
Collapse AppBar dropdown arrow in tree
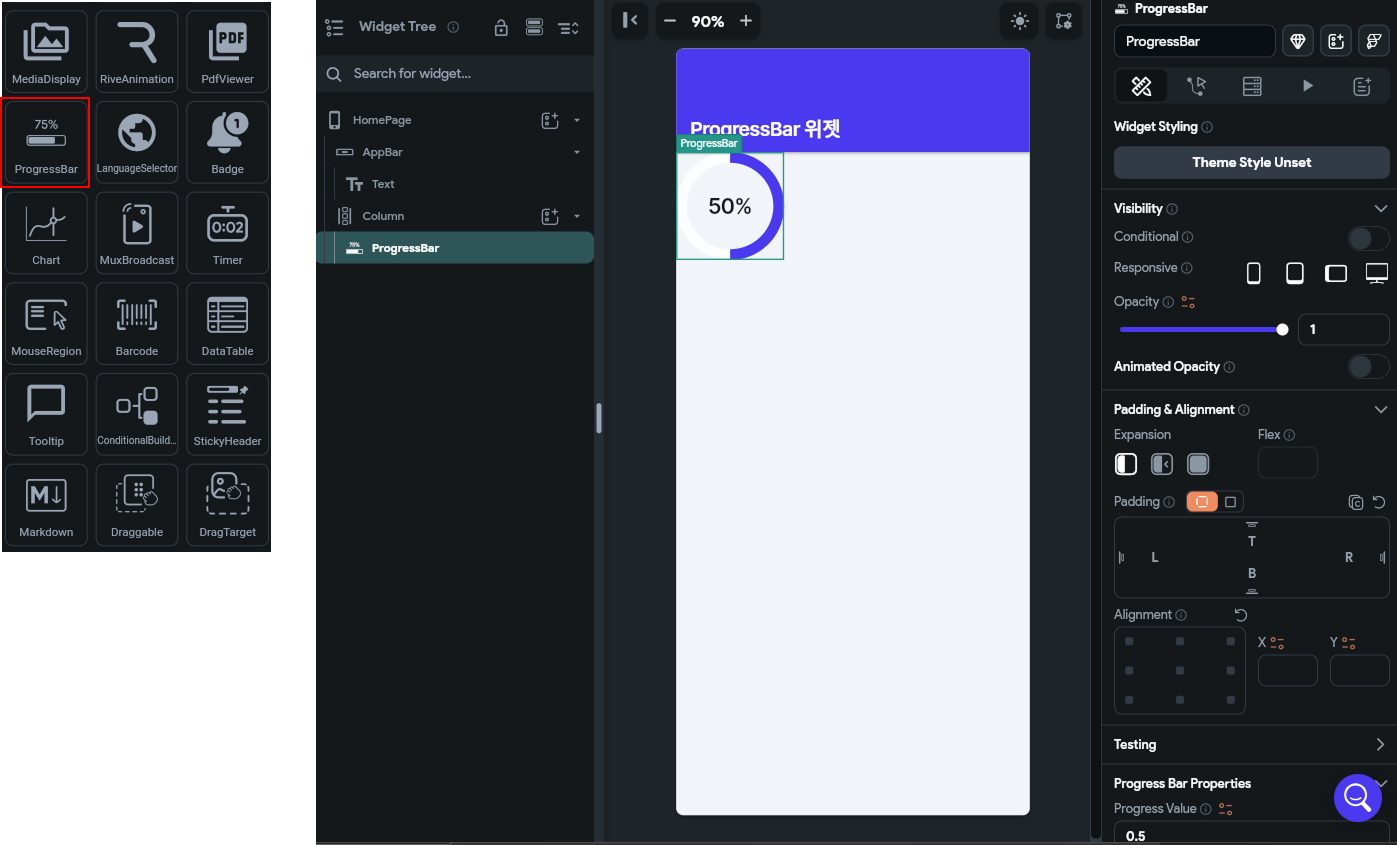click(577, 152)
